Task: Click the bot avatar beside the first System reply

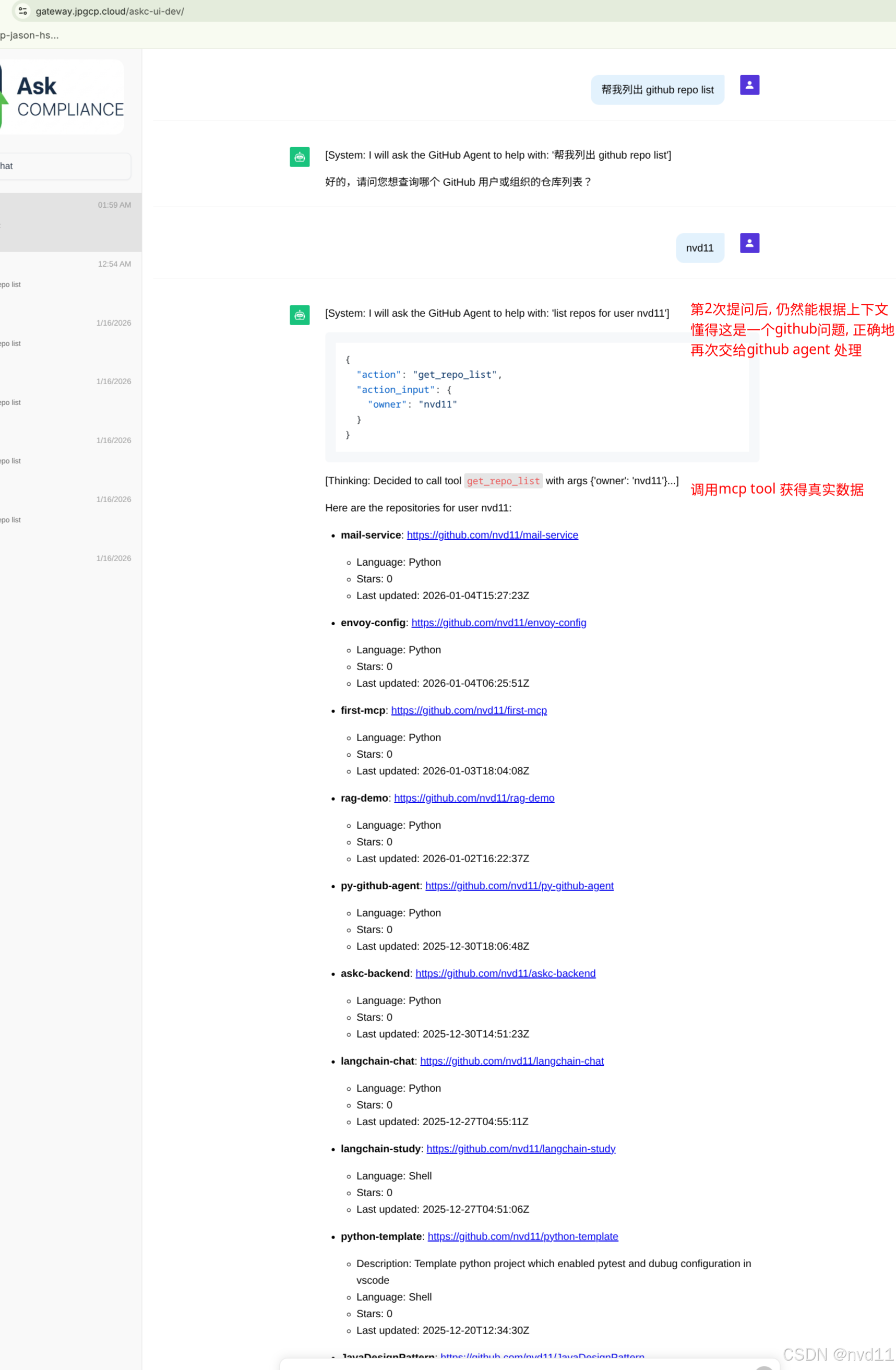Action: click(299, 157)
